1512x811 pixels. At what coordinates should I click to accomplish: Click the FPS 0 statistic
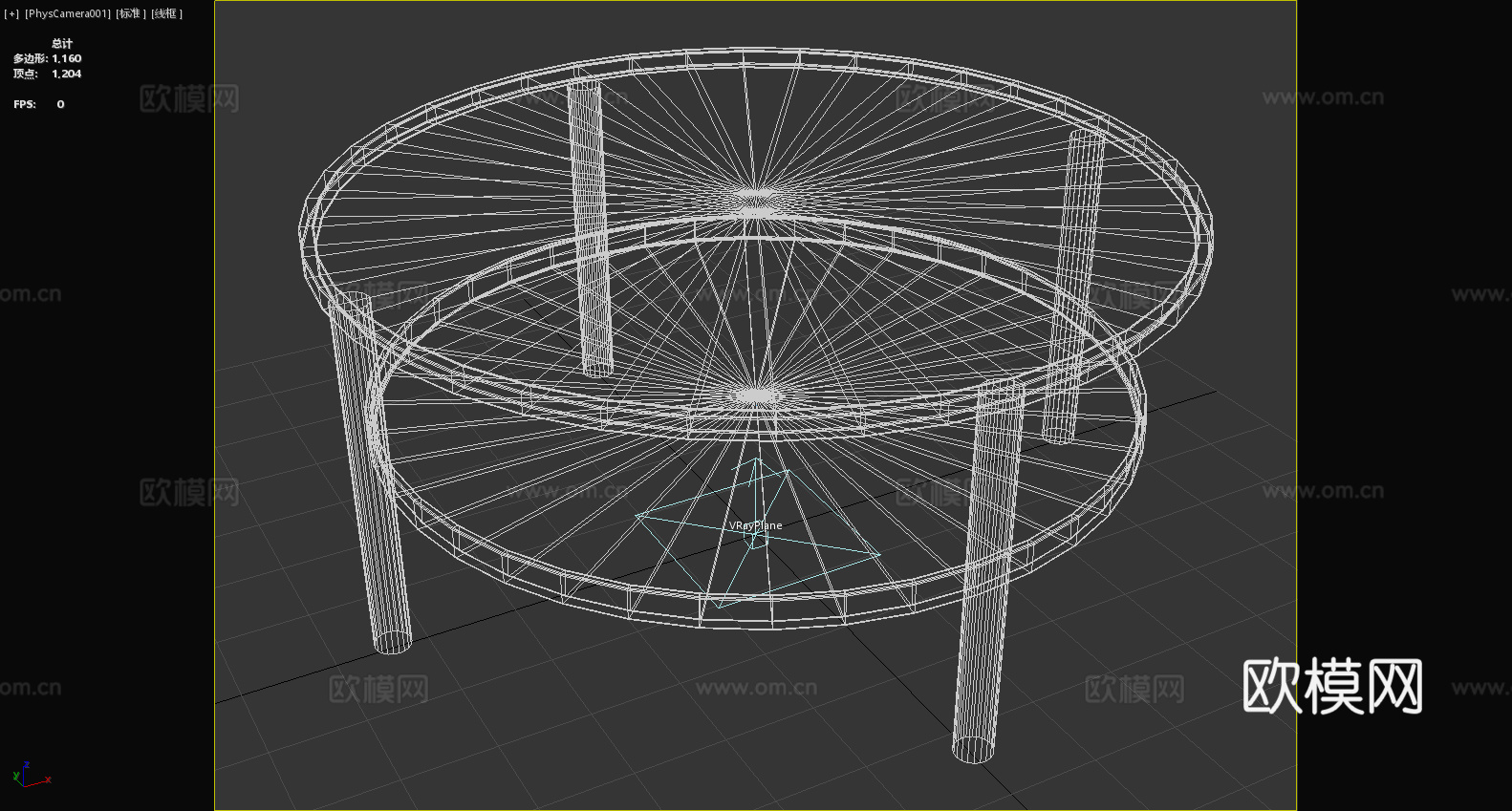(x=39, y=104)
